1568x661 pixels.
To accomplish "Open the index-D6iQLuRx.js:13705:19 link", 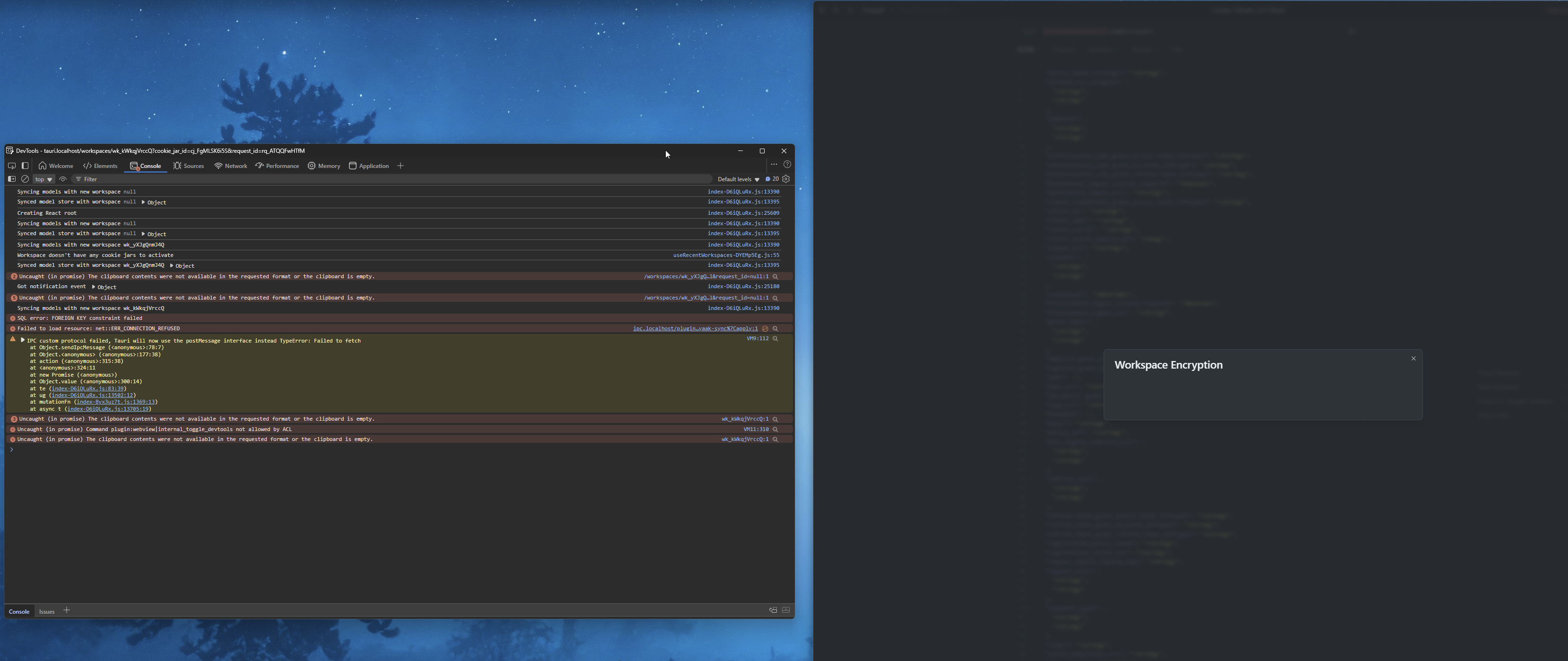I will (x=108, y=409).
